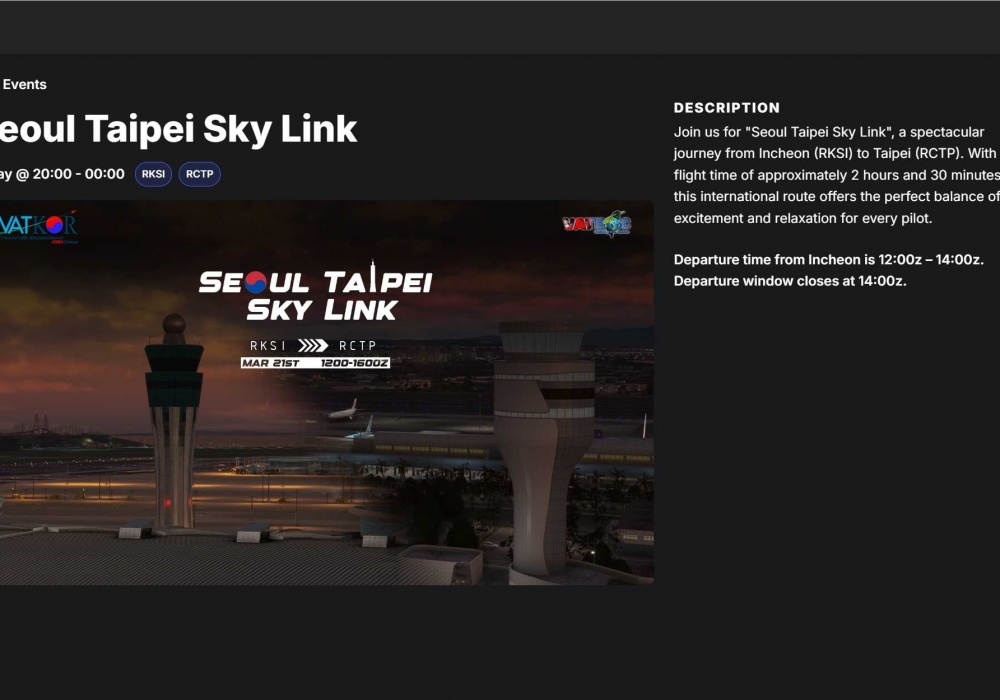Click the RCTP airport badge under title
This screenshot has height=700, width=1000.
(199, 174)
